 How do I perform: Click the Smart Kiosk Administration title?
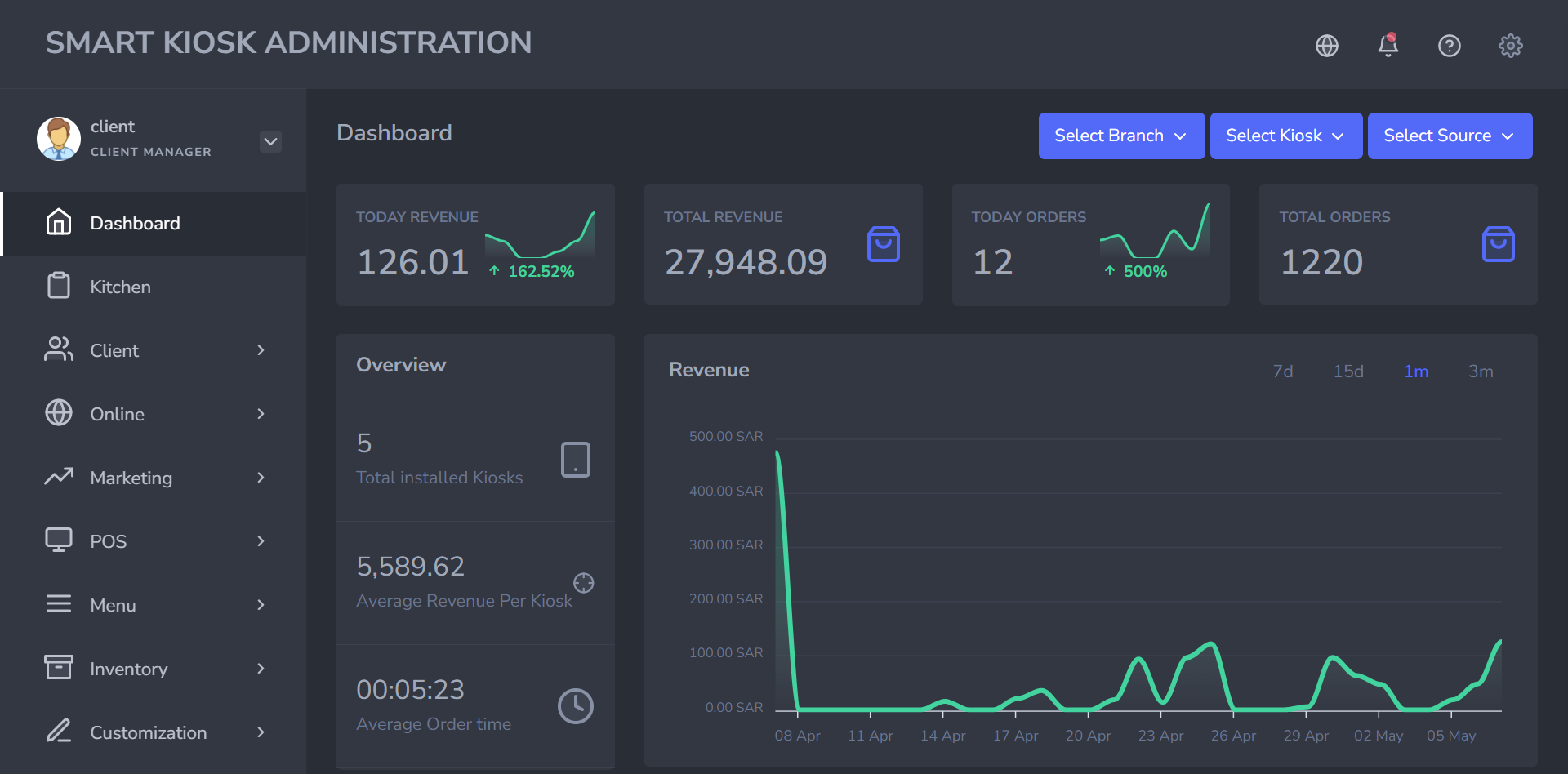pyautogui.click(x=288, y=42)
